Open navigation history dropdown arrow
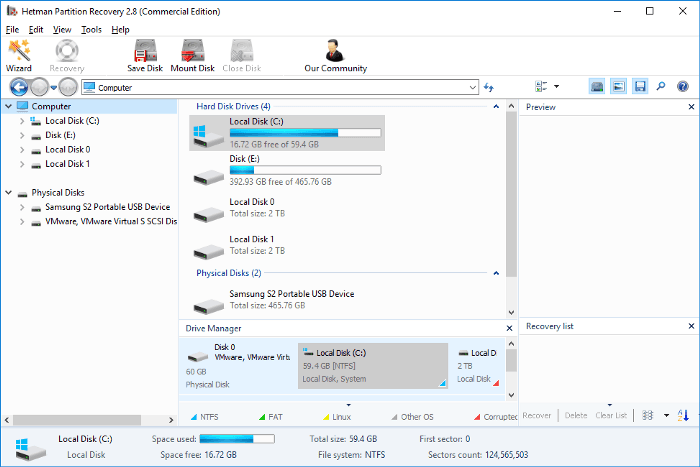 (x=54, y=88)
